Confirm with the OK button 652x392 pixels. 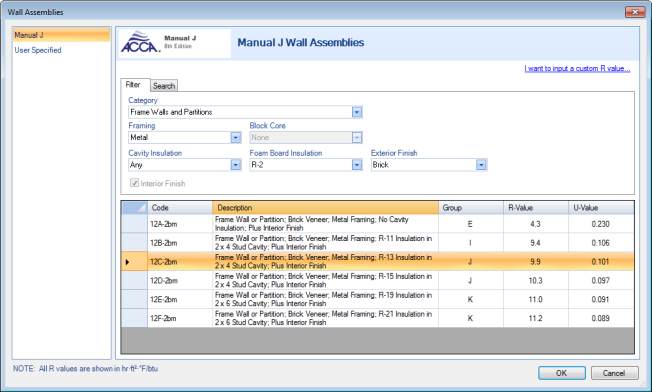coord(562,373)
